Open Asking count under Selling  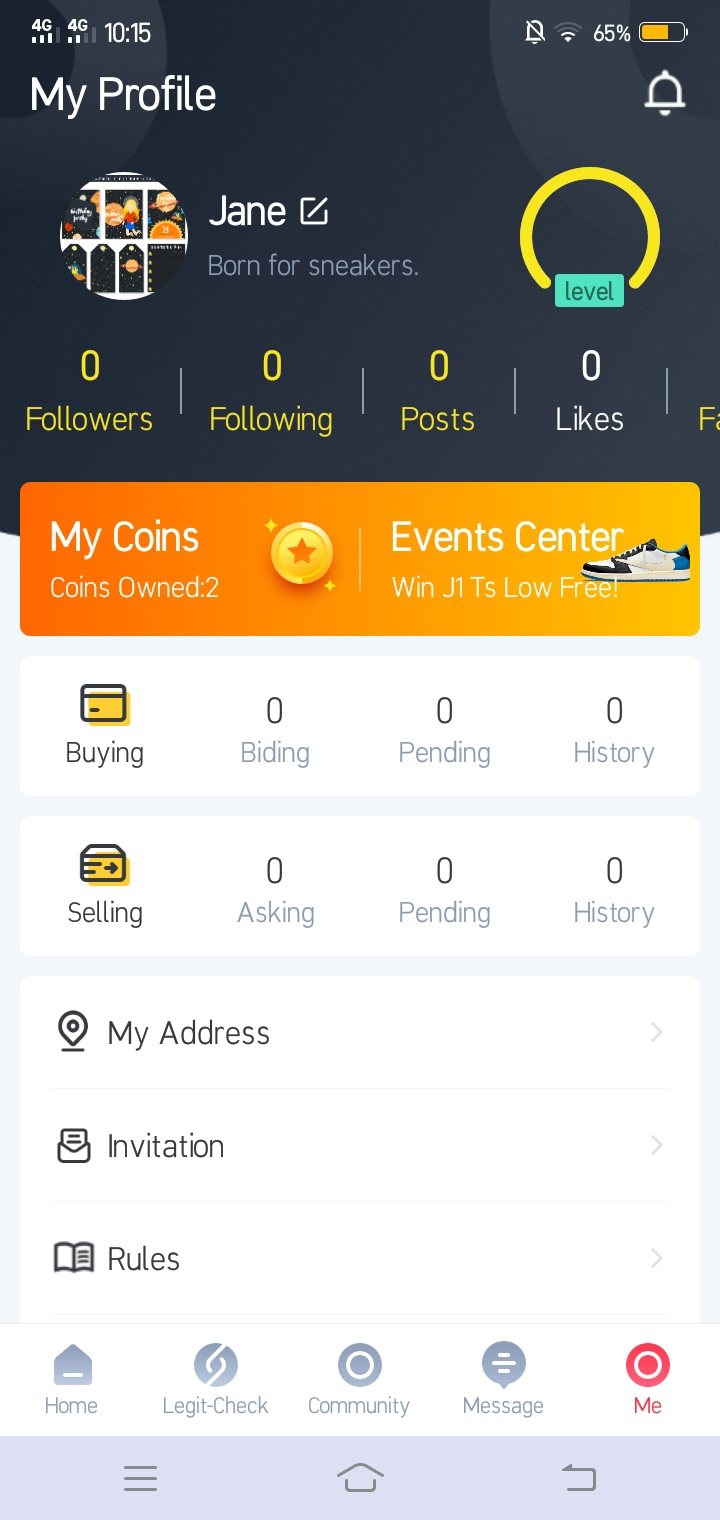[275, 890]
